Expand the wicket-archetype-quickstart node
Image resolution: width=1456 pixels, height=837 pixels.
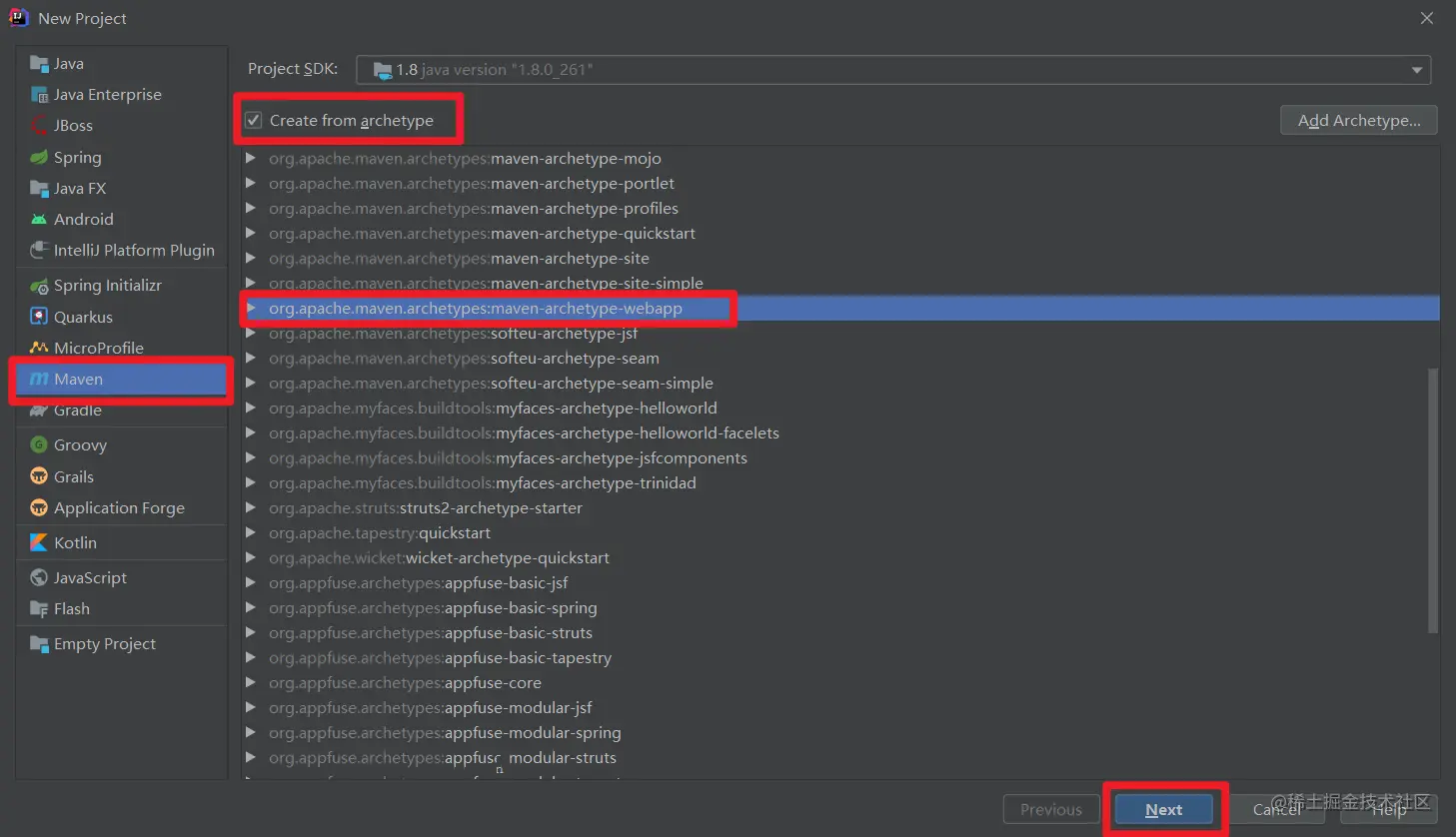(251, 557)
